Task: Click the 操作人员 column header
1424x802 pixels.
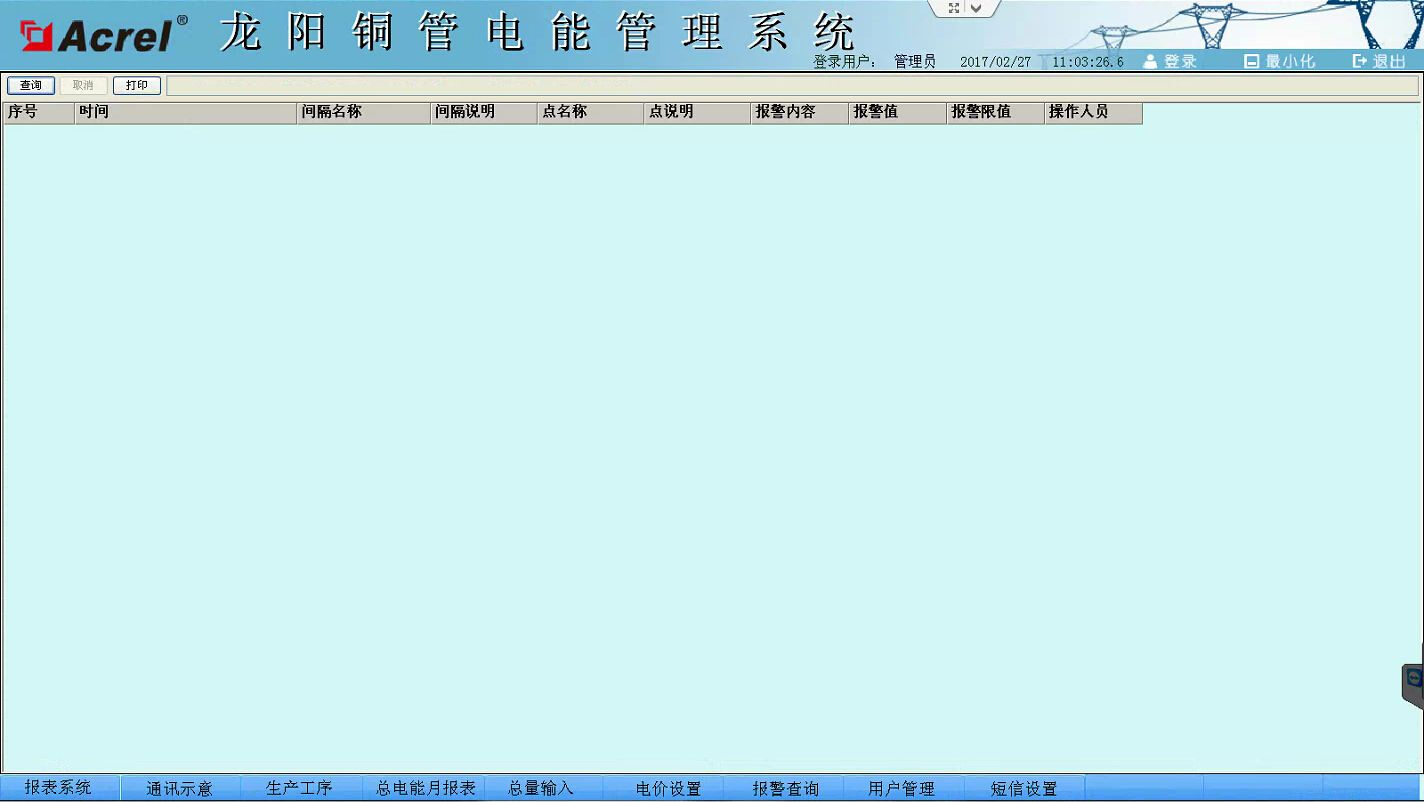Action: [x=1092, y=113]
